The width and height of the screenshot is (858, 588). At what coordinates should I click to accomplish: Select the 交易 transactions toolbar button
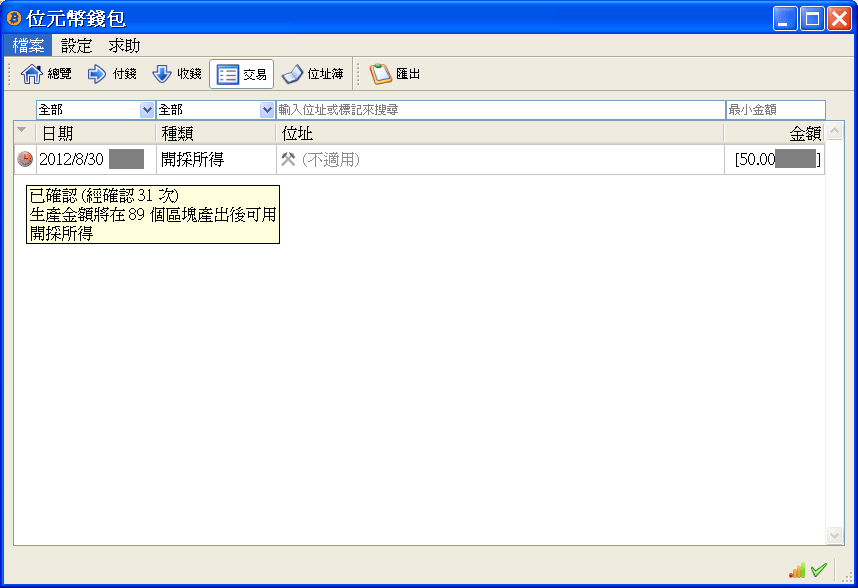click(241, 74)
